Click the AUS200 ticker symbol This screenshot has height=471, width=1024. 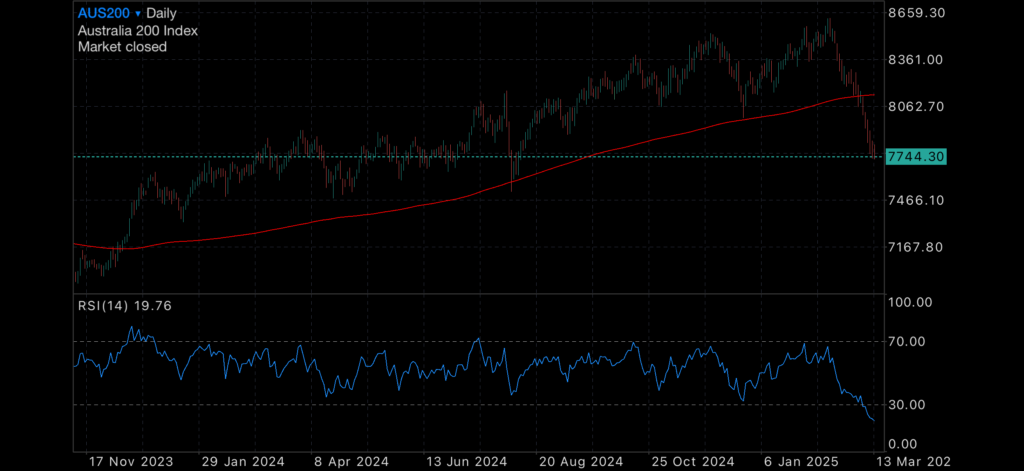[x=104, y=13]
